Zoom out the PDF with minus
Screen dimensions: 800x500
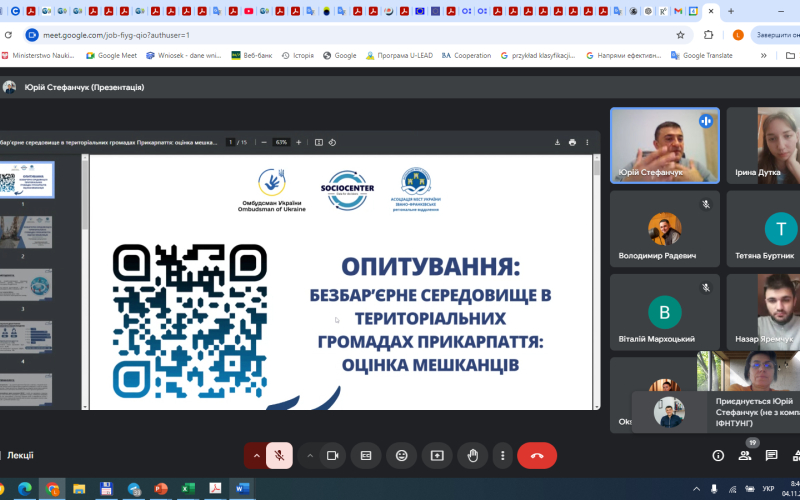[264, 142]
